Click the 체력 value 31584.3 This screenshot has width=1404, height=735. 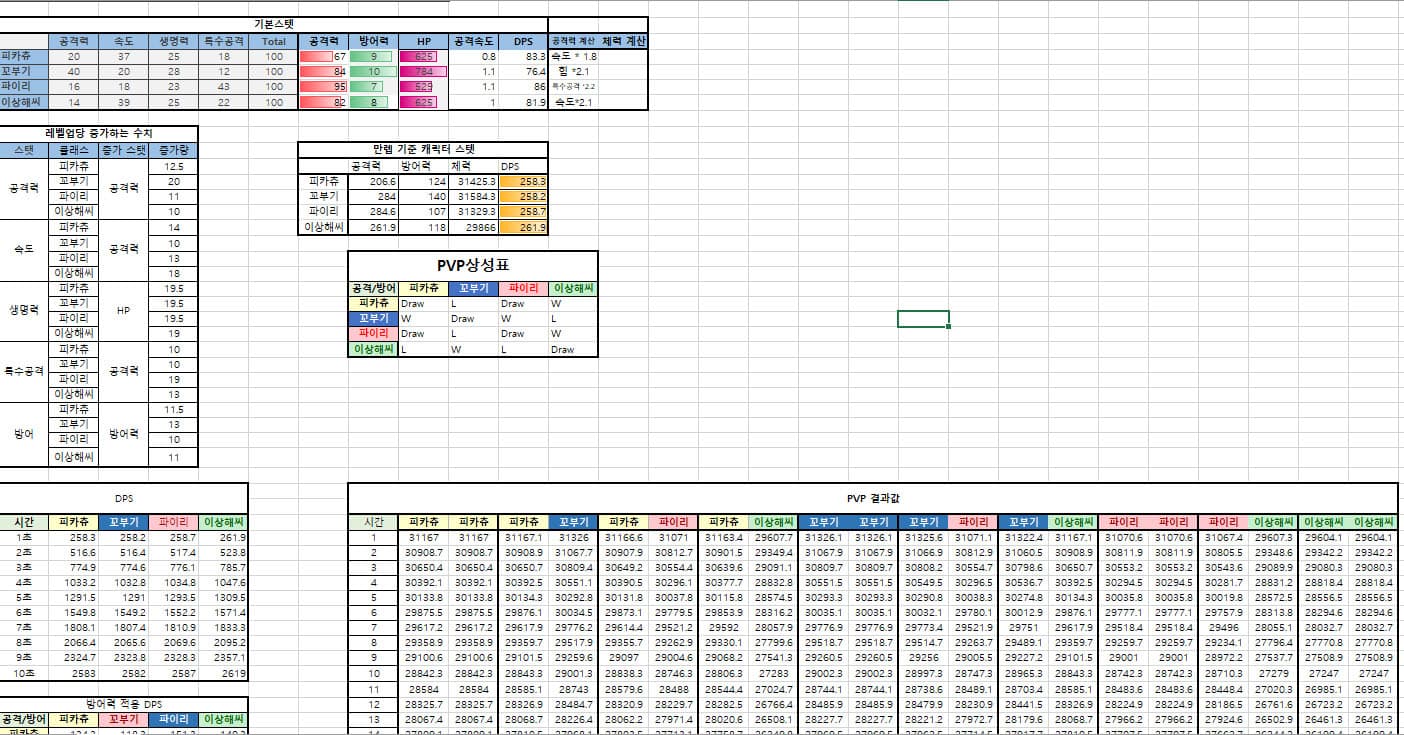pyautogui.click(x=473, y=197)
